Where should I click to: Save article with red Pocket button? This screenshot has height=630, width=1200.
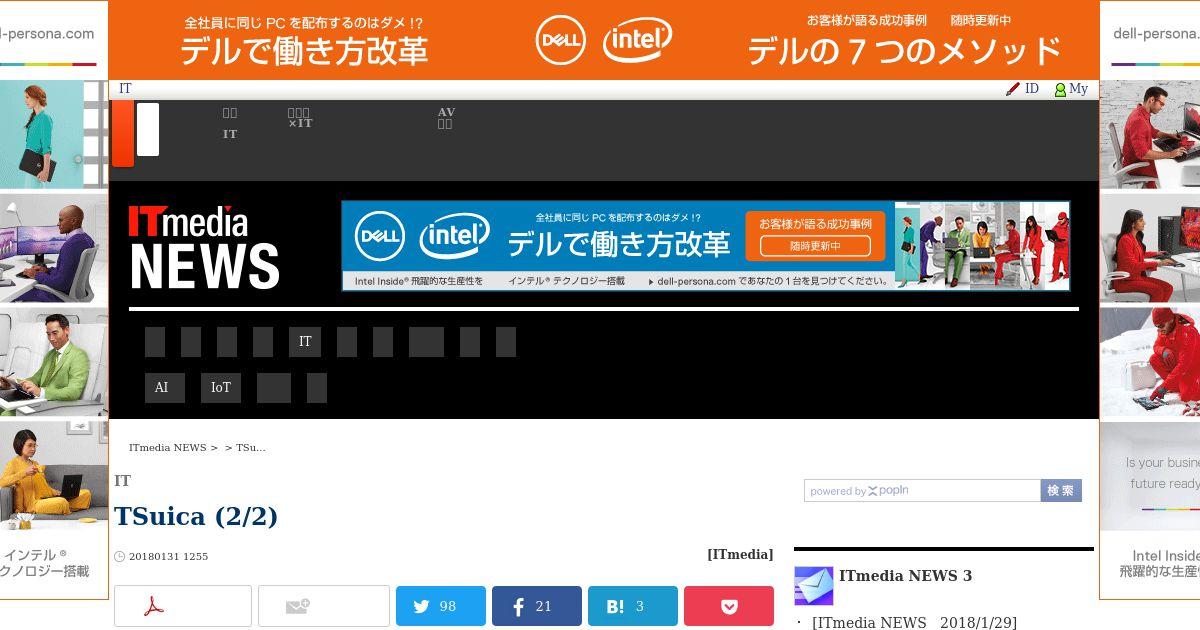[729, 606]
